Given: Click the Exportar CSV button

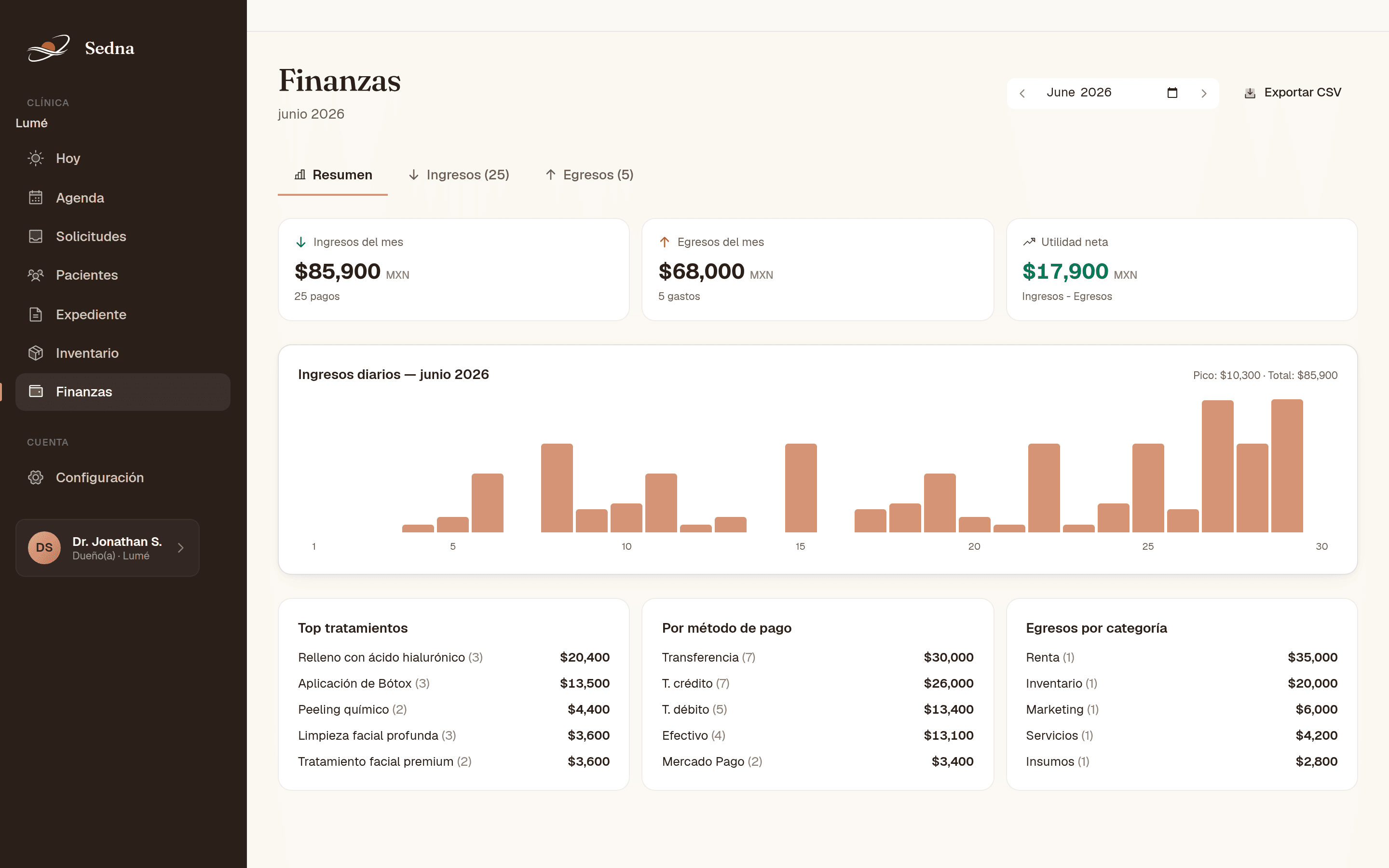Looking at the screenshot, I should [1293, 93].
